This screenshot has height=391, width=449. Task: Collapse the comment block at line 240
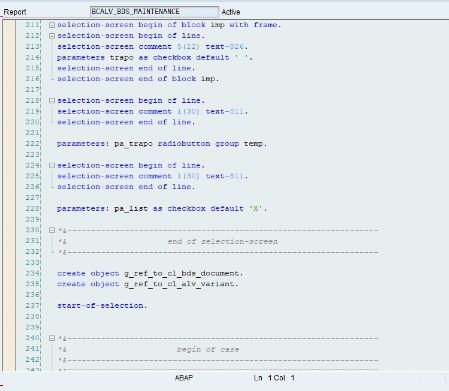tap(52, 338)
